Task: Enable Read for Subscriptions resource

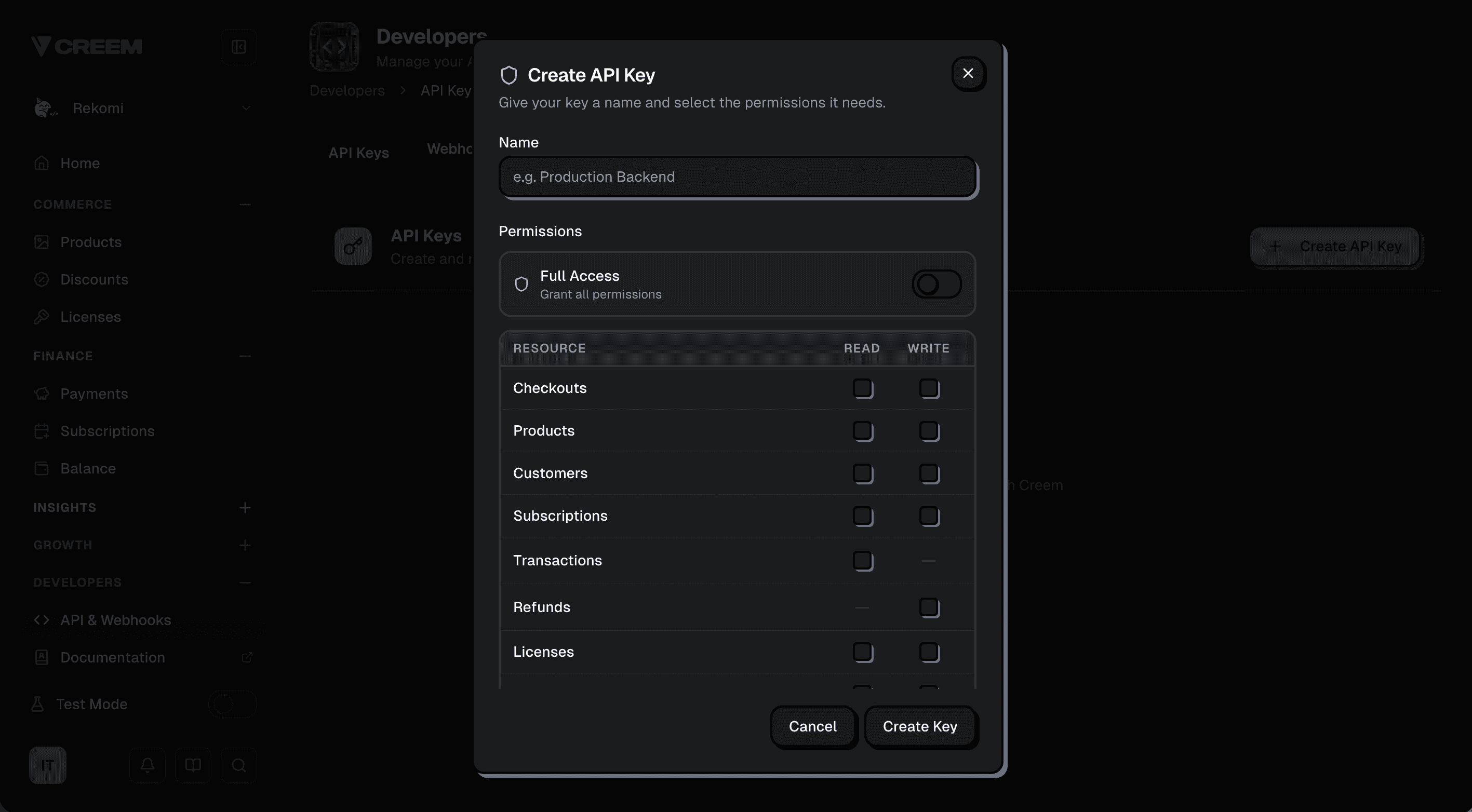Action: pyautogui.click(x=863, y=516)
